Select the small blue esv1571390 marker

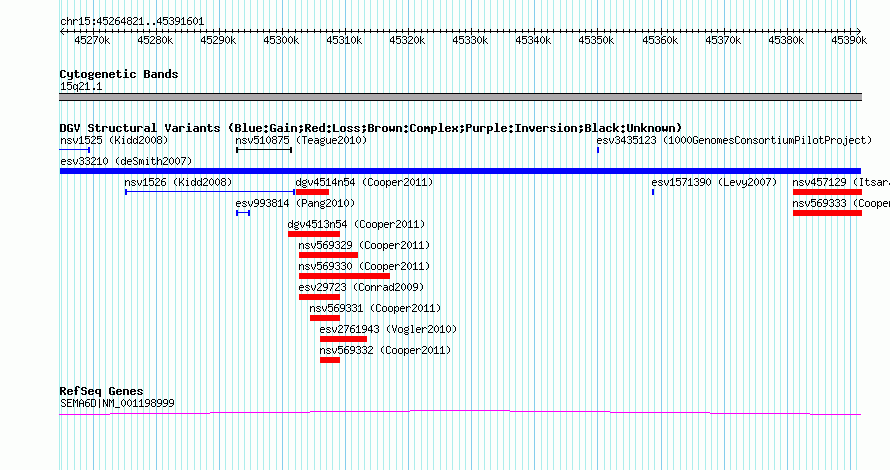click(x=653, y=192)
